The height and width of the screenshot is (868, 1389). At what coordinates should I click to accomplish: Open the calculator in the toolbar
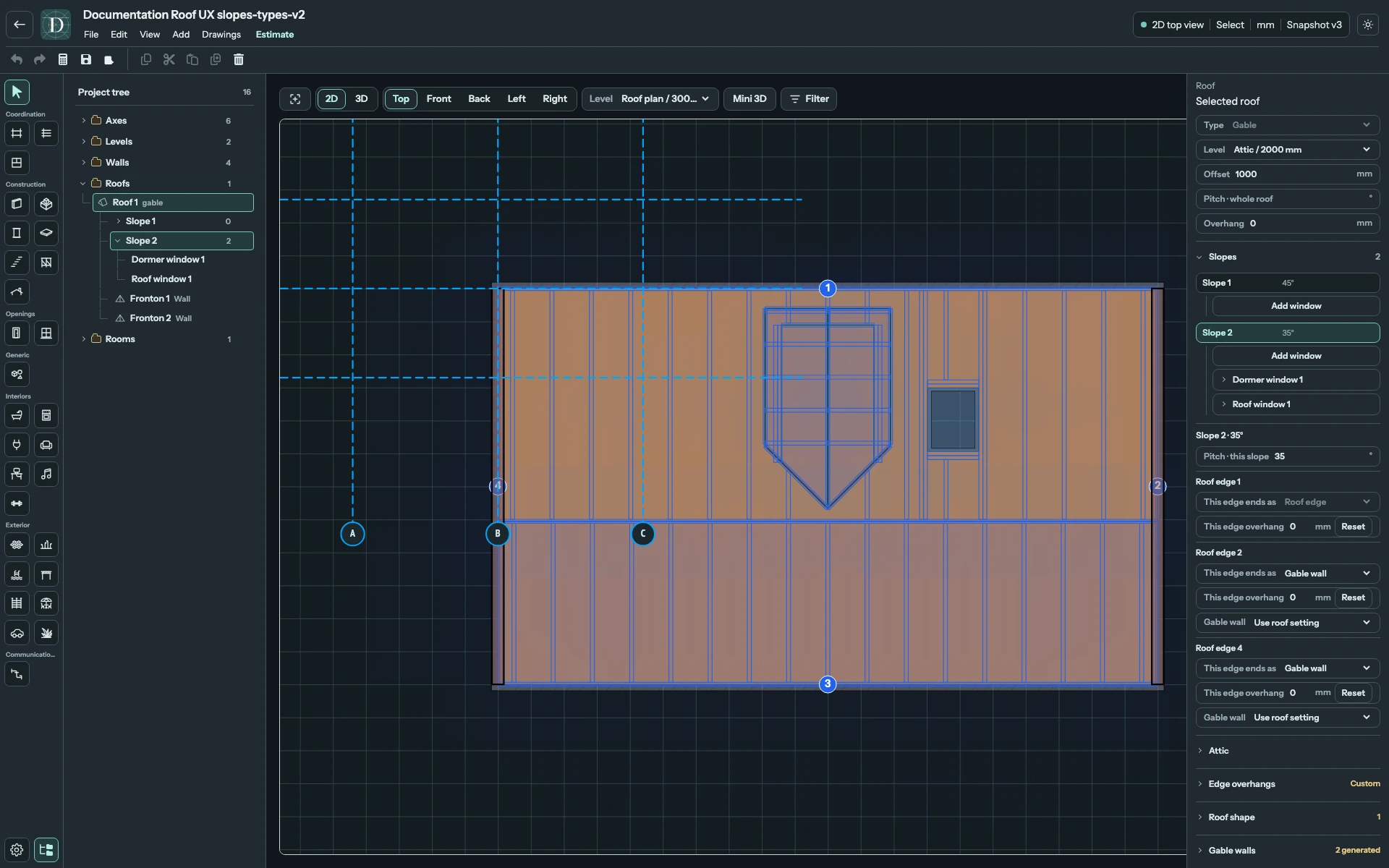pyautogui.click(x=63, y=59)
